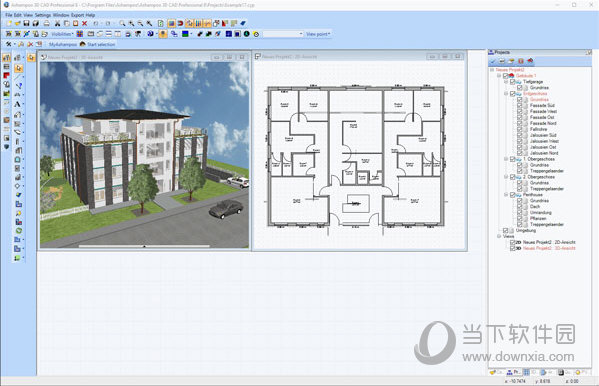Screen dimensions: 599x386
Task: Click the Print icon in toolbar
Action: [x=46, y=24]
